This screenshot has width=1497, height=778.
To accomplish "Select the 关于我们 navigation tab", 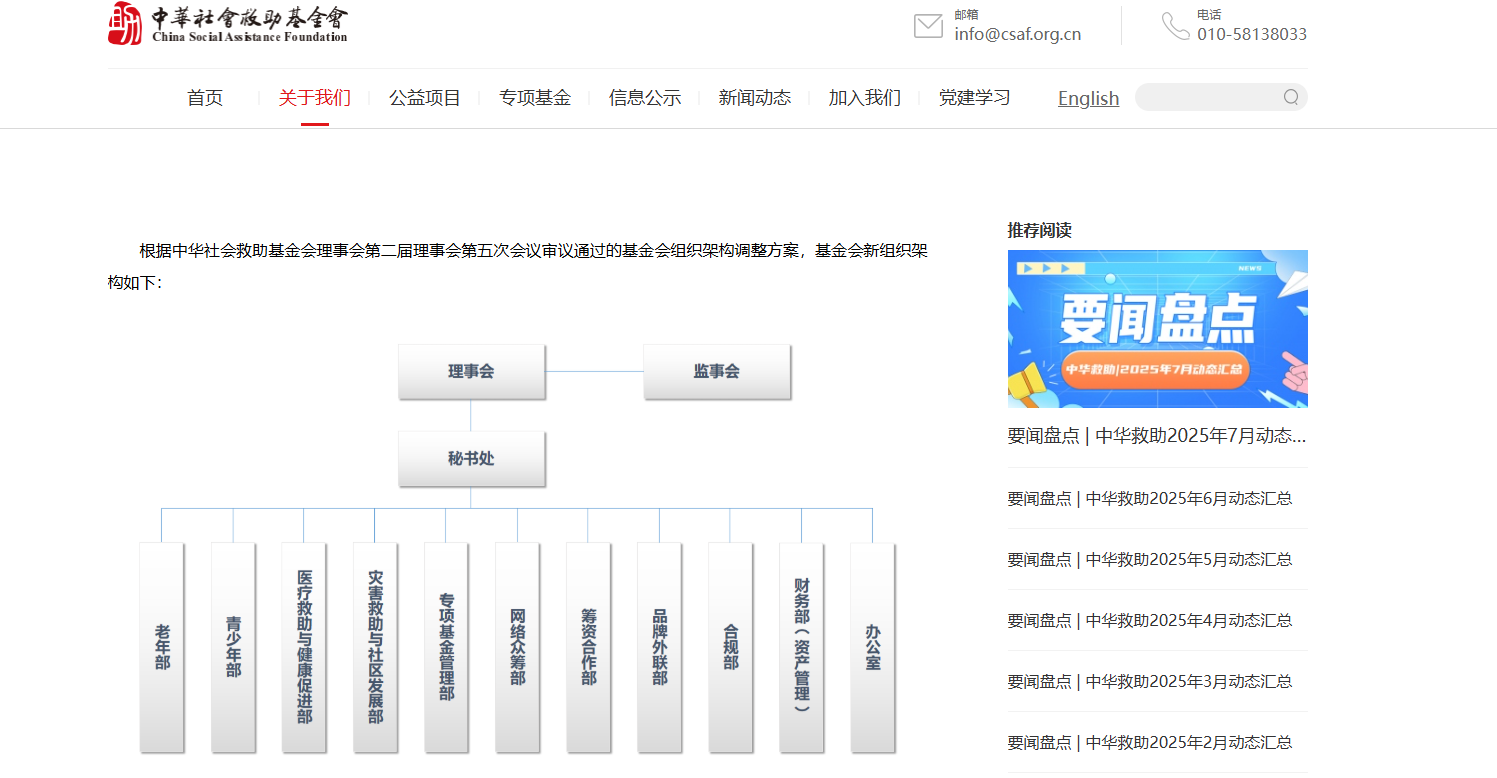I will pos(314,98).
